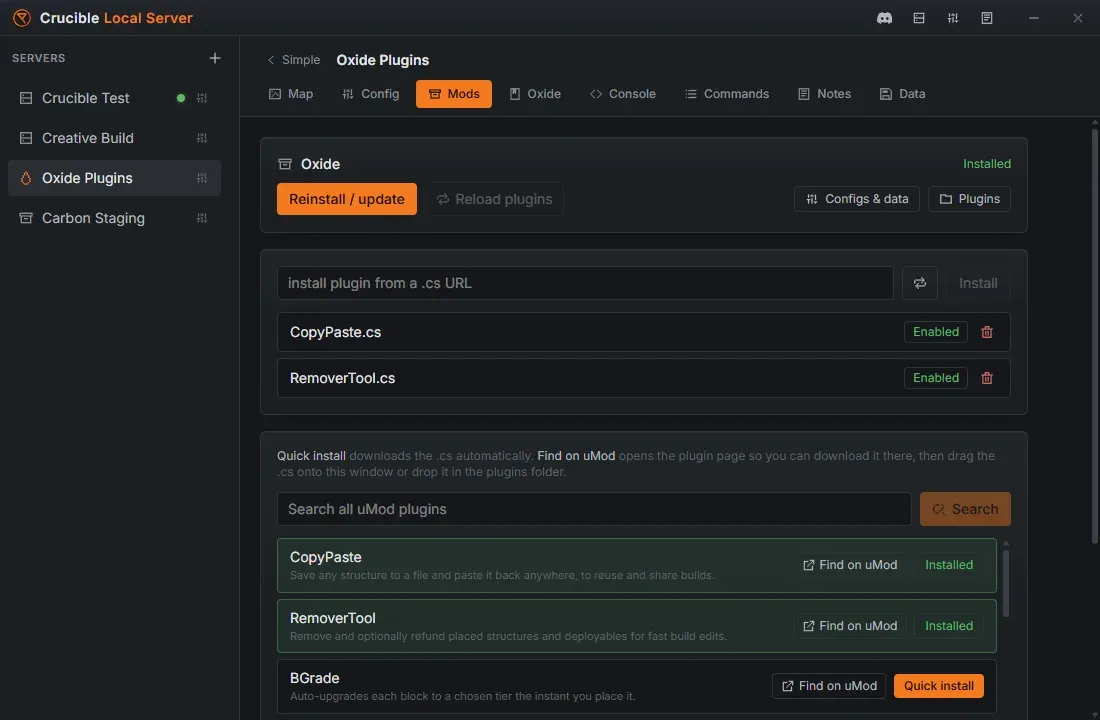Select the Oxide Plugins server
This screenshot has height=720, width=1100.
coord(114,178)
